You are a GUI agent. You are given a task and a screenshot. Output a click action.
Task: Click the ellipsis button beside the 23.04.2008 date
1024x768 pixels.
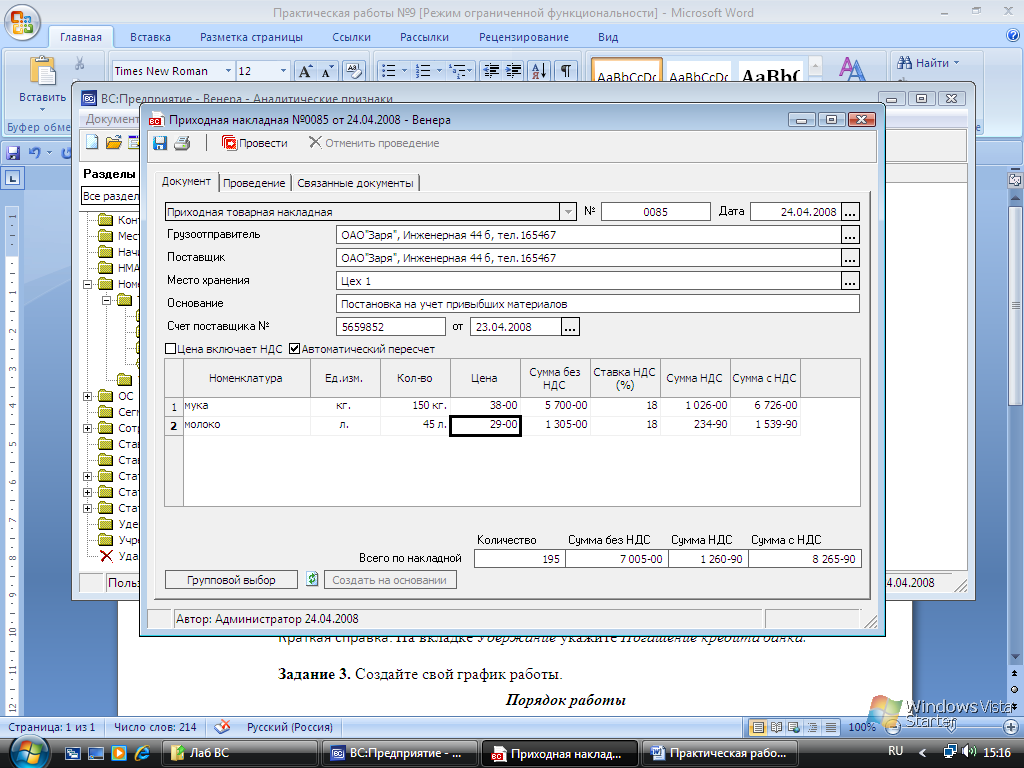[x=570, y=327]
